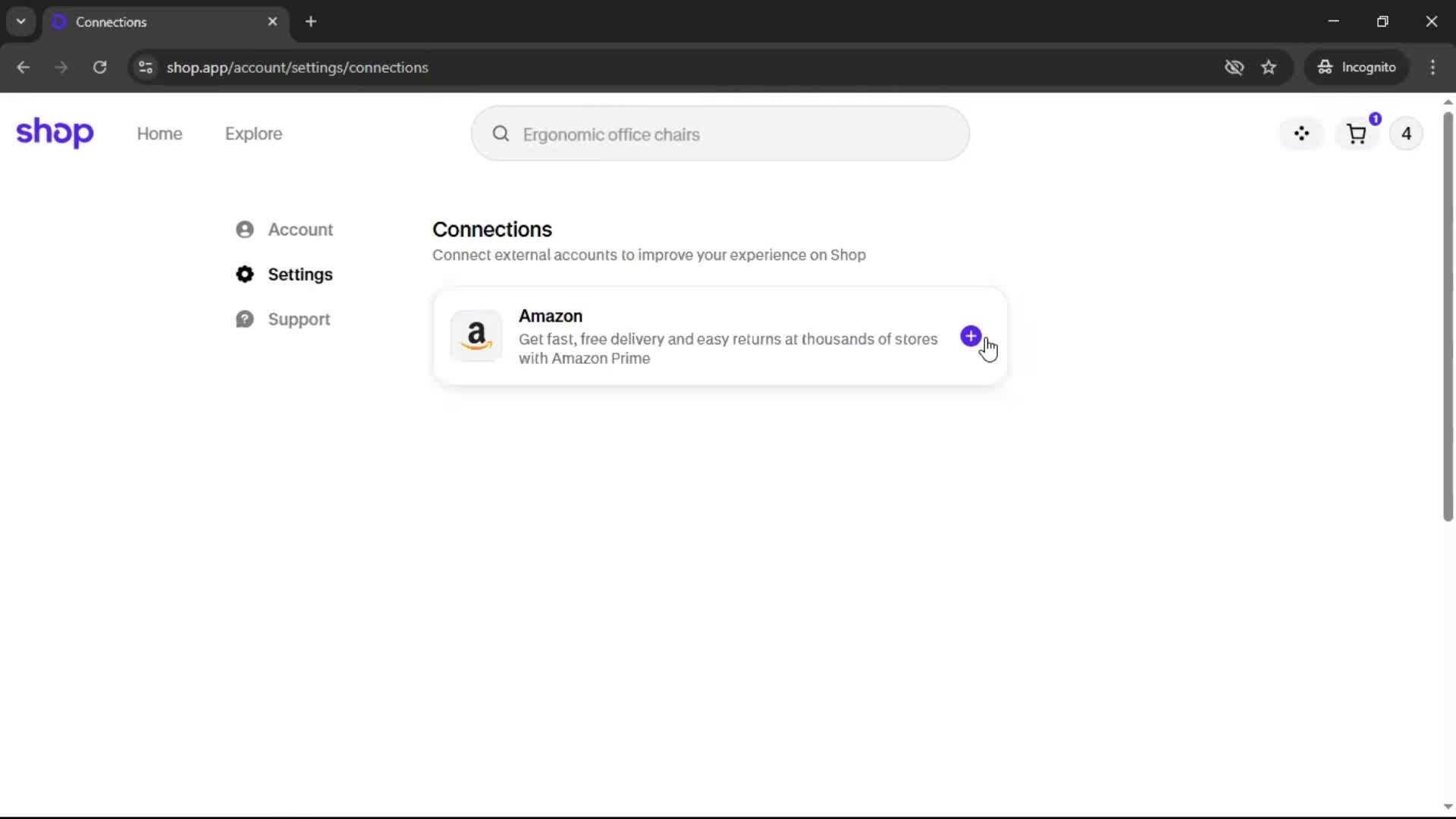Open the profile avatar showing 4

tap(1406, 134)
